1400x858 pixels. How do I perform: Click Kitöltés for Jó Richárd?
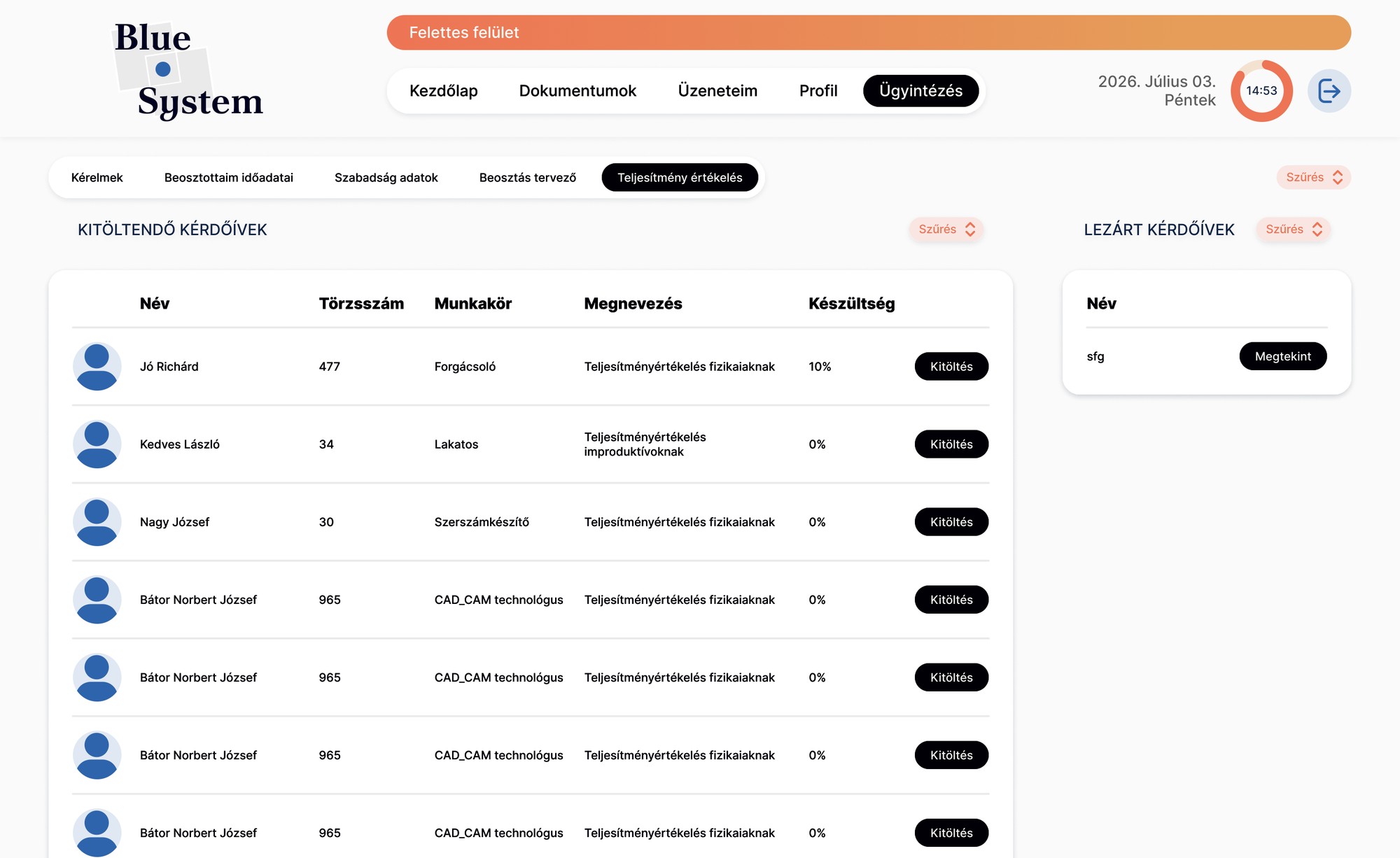click(951, 367)
